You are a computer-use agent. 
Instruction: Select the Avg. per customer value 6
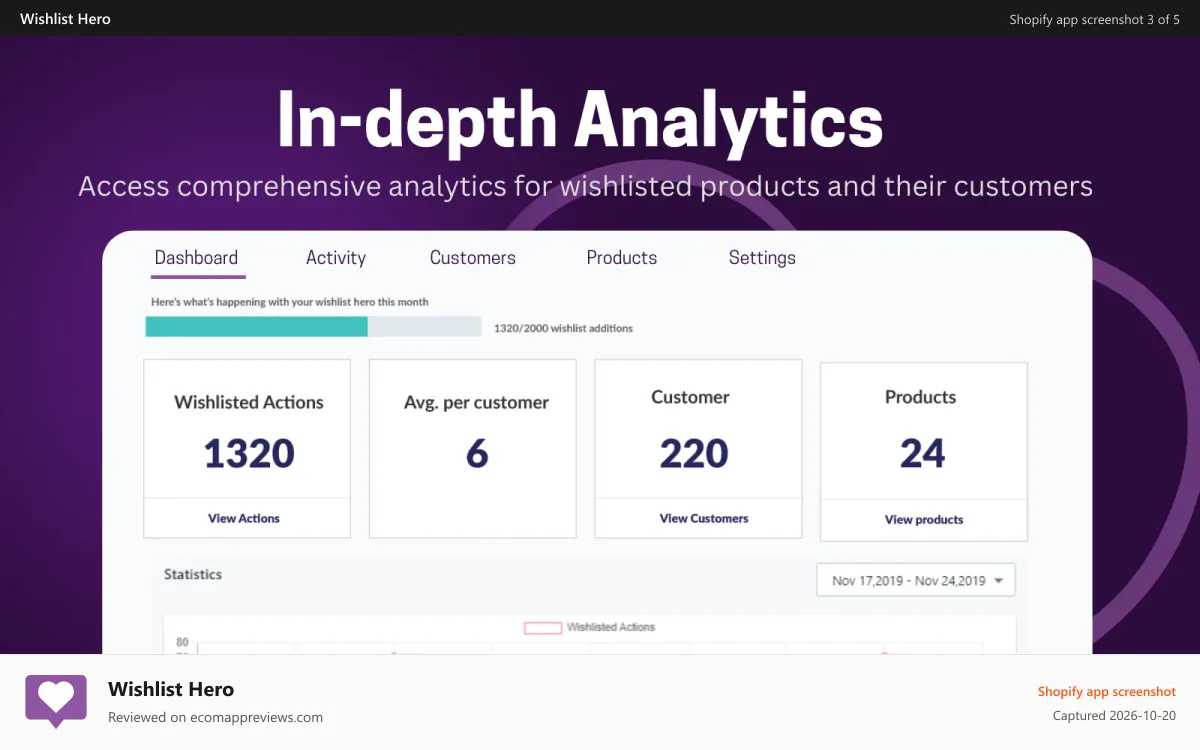(477, 454)
